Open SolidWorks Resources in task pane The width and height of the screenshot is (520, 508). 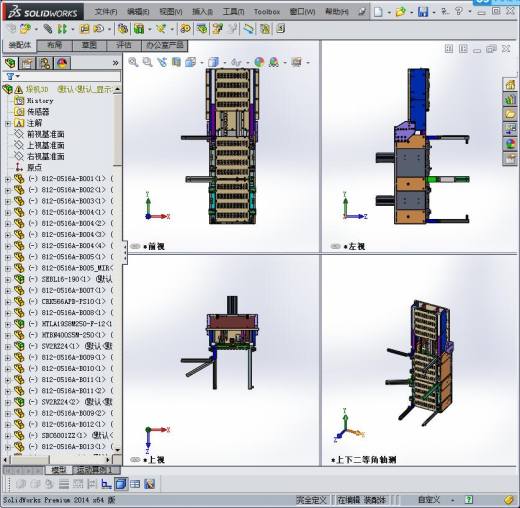510,85
